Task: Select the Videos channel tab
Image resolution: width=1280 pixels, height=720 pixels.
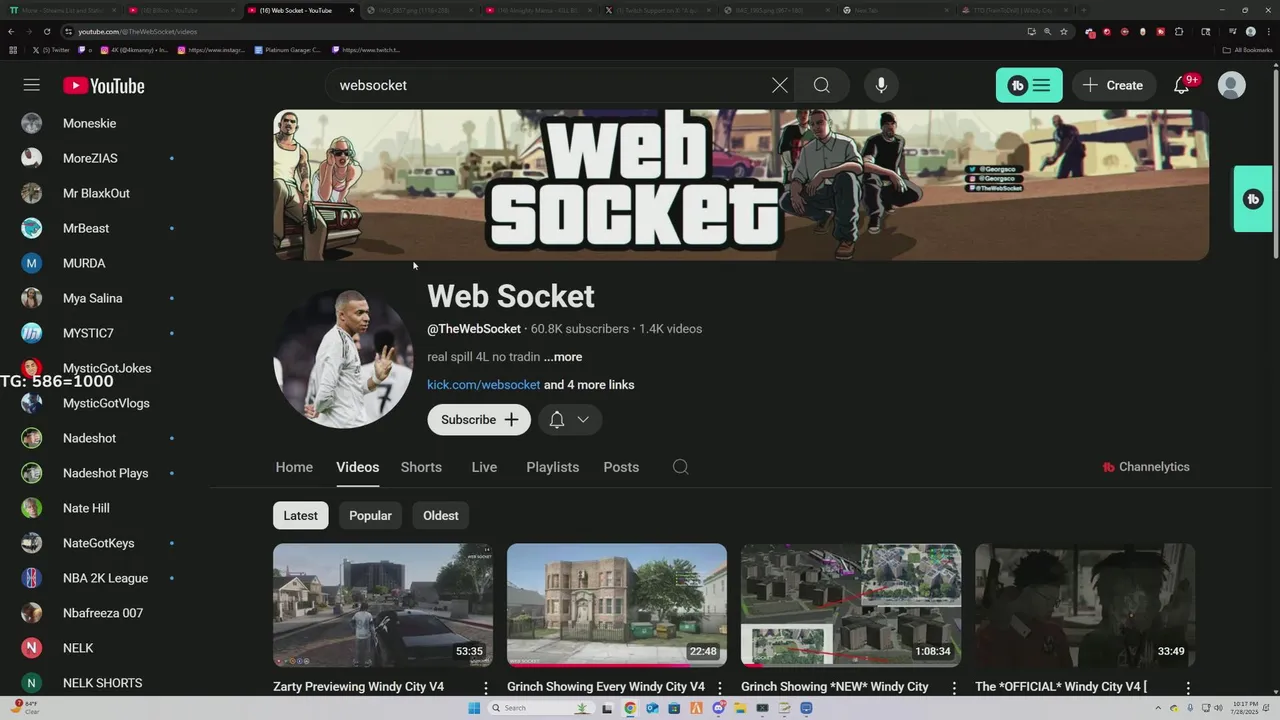Action: point(357,467)
